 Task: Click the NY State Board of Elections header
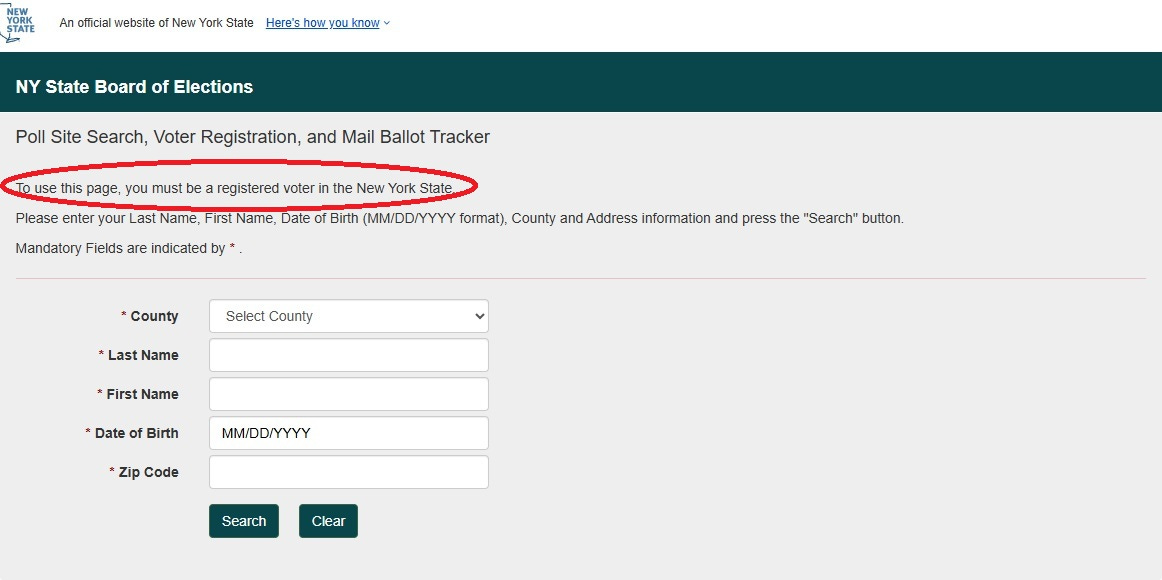coord(134,87)
